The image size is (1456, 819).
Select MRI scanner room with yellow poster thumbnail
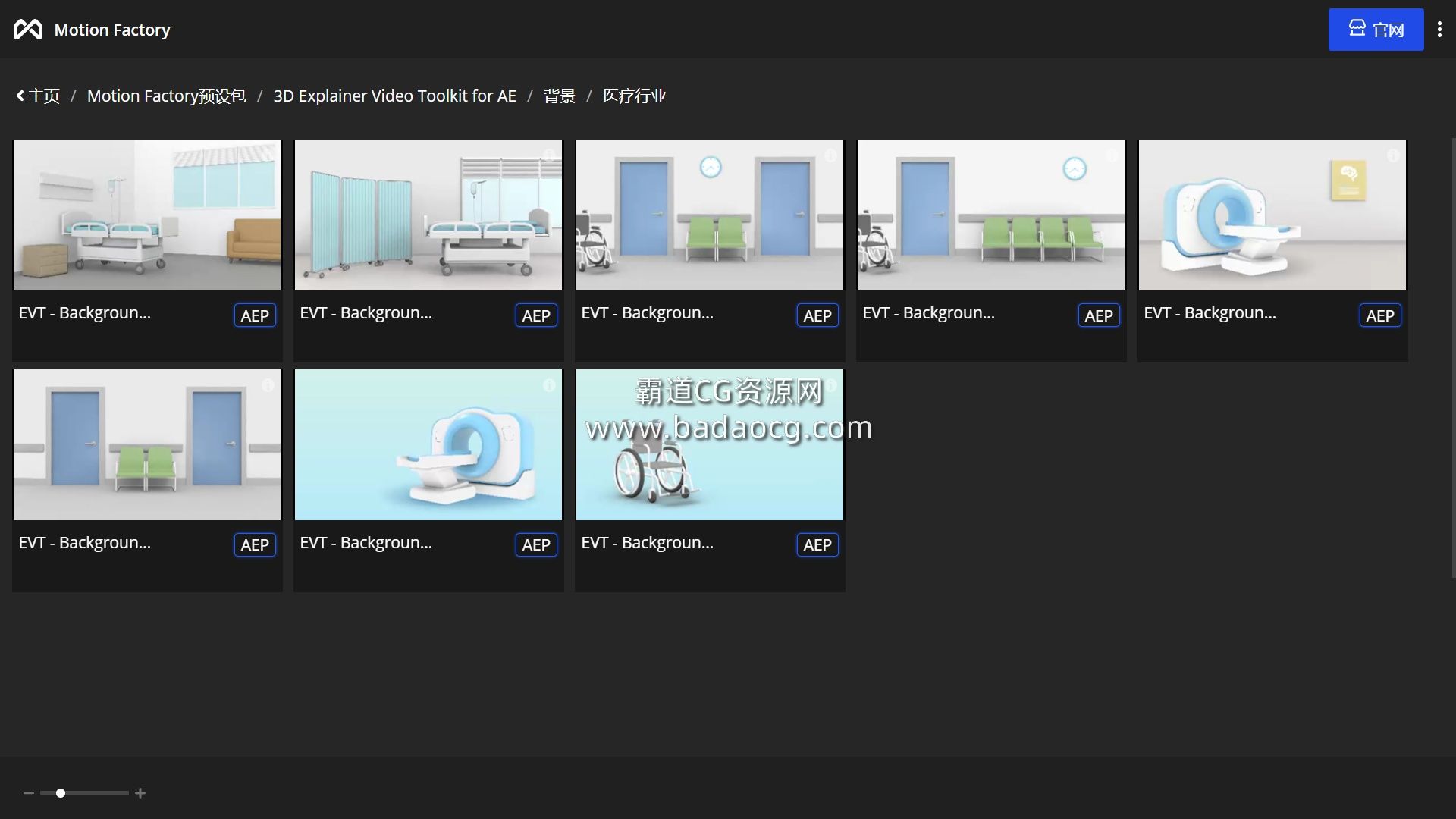tap(1272, 215)
